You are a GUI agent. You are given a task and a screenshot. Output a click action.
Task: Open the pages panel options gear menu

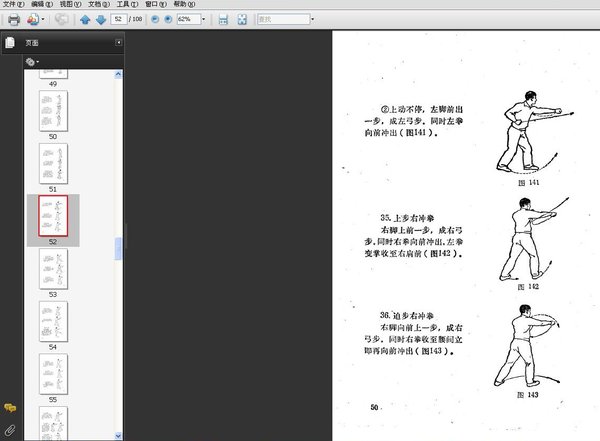point(32,62)
